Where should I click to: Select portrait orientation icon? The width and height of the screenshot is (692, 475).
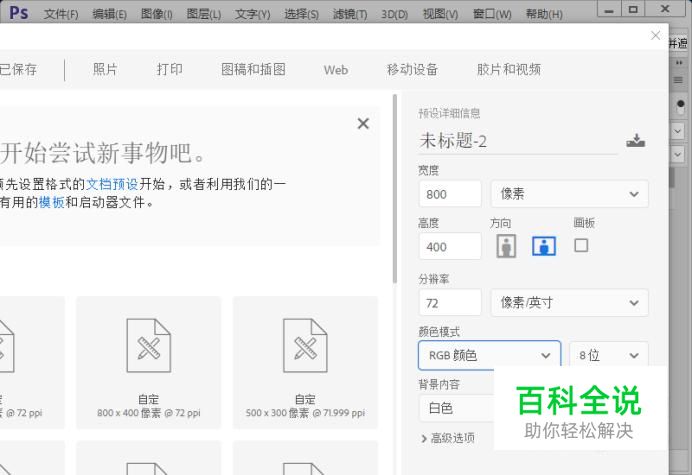coord(506,246)
